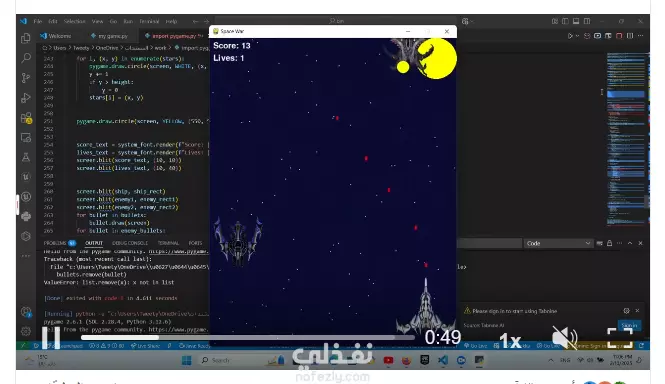This screenshot has width=665, height=384.
Task: Toggle the output scroll lock icon
Action: coord(609,243)
